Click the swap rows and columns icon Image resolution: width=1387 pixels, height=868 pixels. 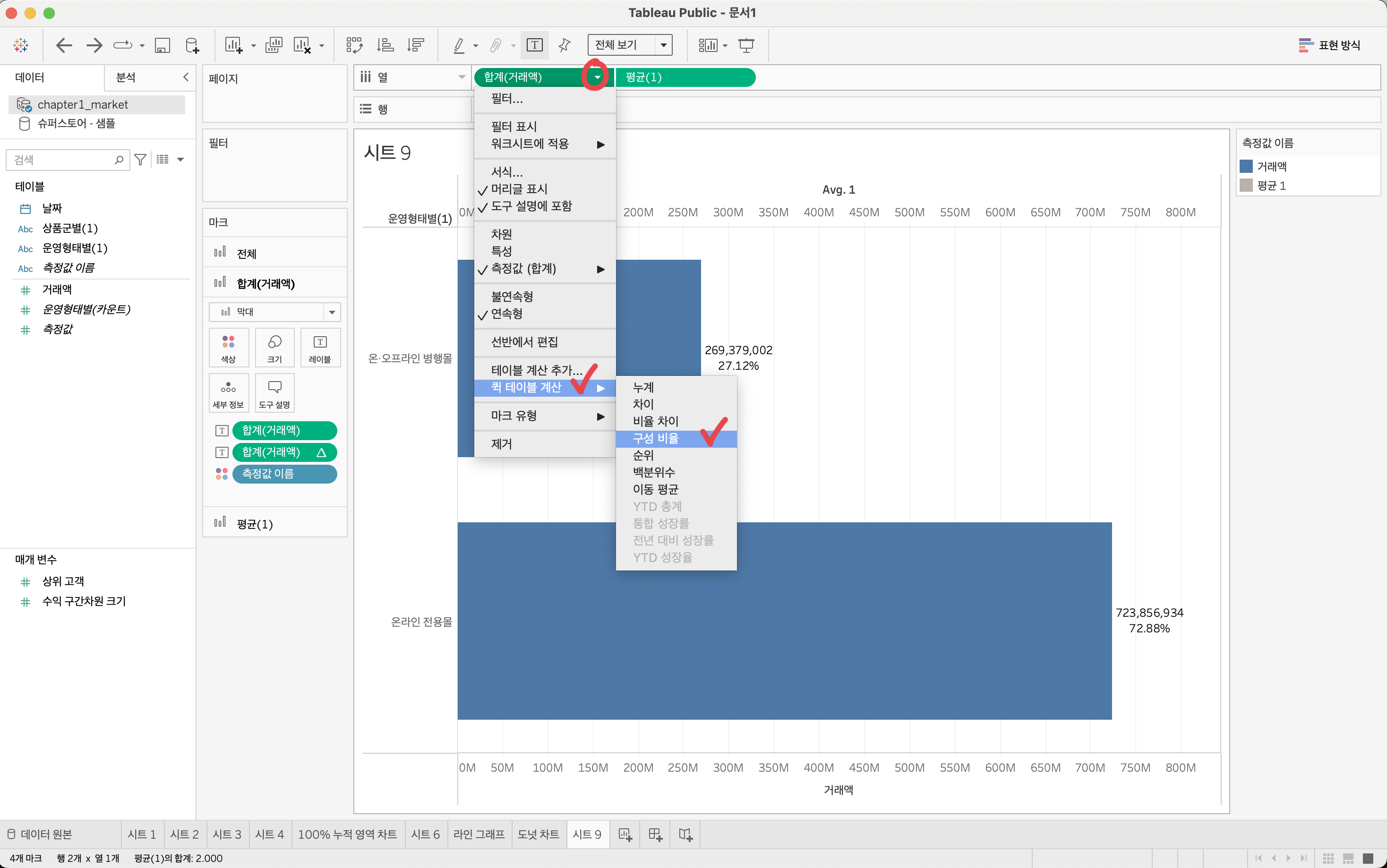pyautogui.click(x=354, y=45)
